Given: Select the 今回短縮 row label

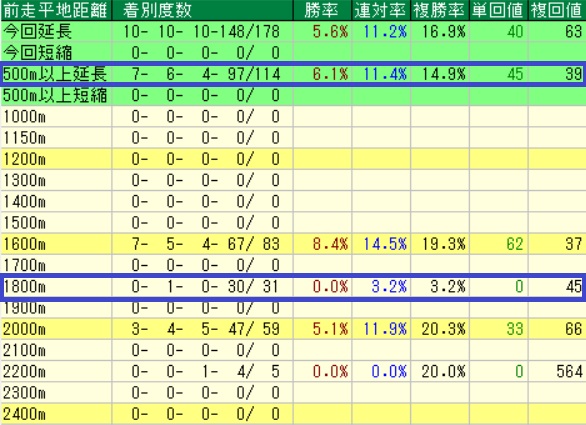Looking at the screenshot, I should pyautogui.click(x=37, y=53).
